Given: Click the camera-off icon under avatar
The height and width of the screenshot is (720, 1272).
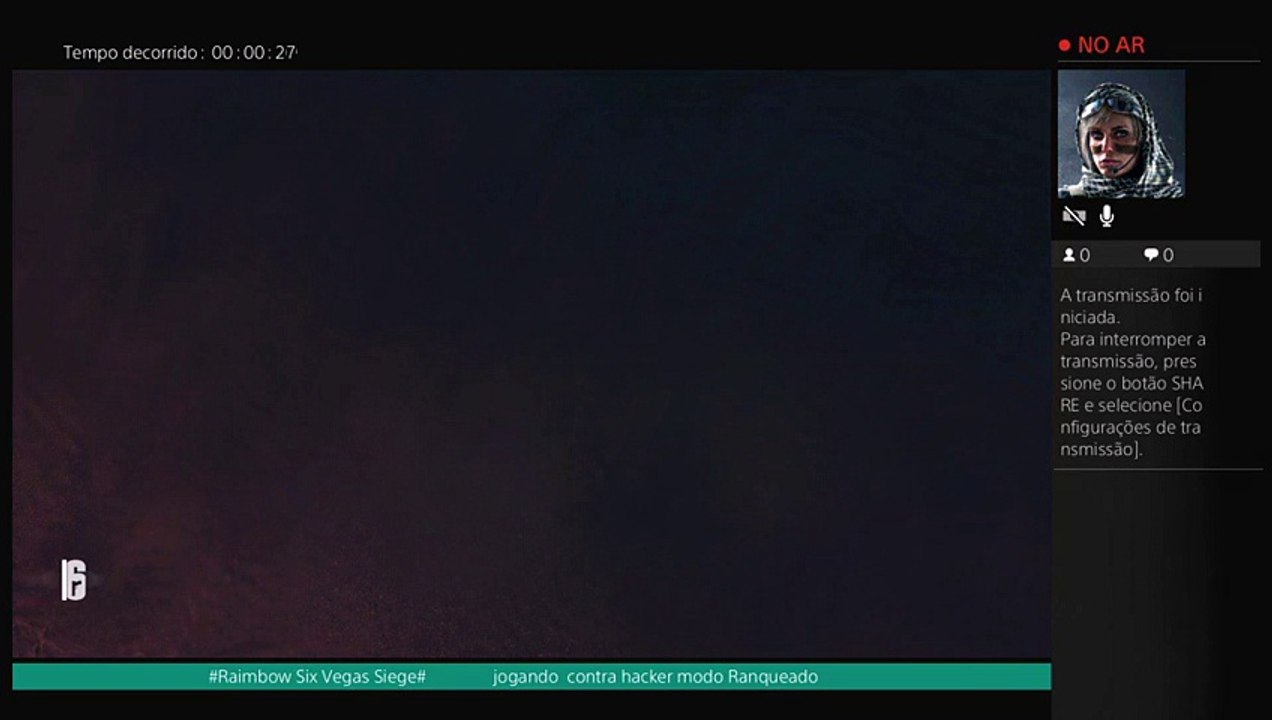Looking at the screenshot, I should click(1074, 216).
